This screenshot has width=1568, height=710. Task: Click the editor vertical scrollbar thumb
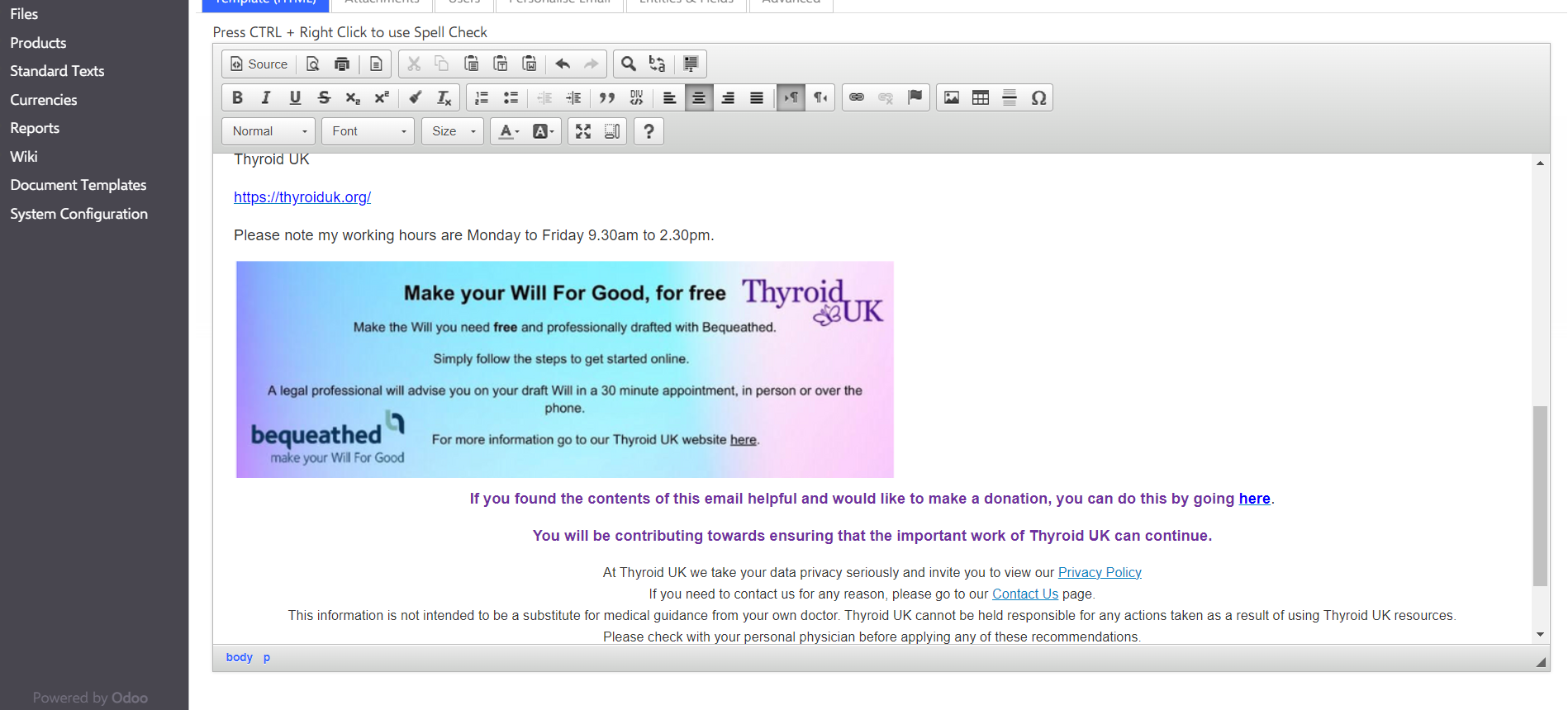pos(1540,495)
